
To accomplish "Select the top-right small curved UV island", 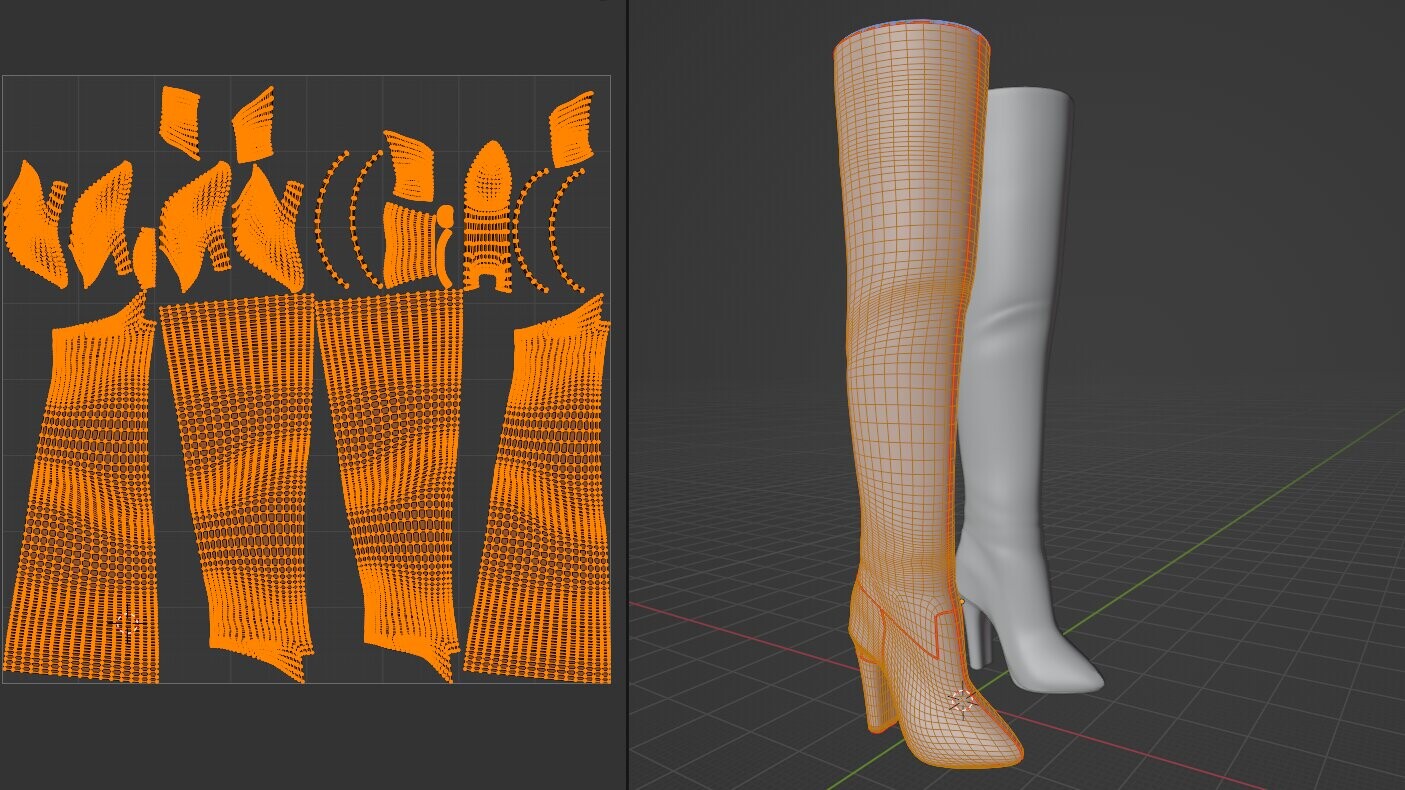I will [572, 128].
